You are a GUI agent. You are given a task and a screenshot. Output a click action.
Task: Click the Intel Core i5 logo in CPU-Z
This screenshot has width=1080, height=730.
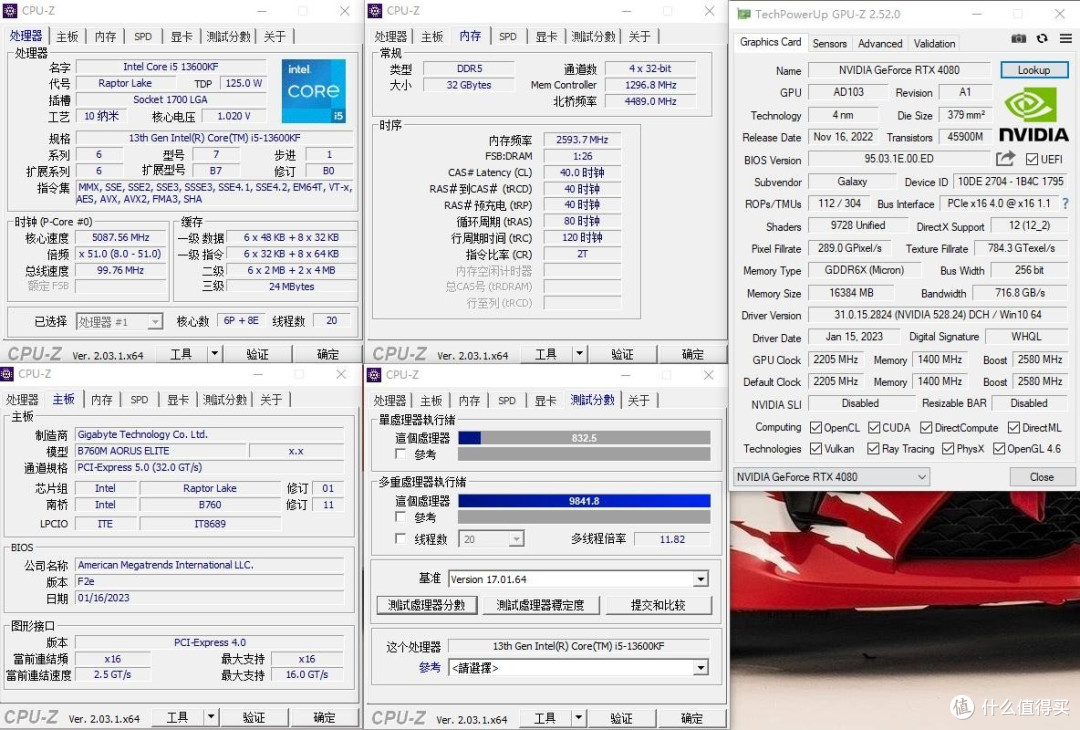(313, 91)
